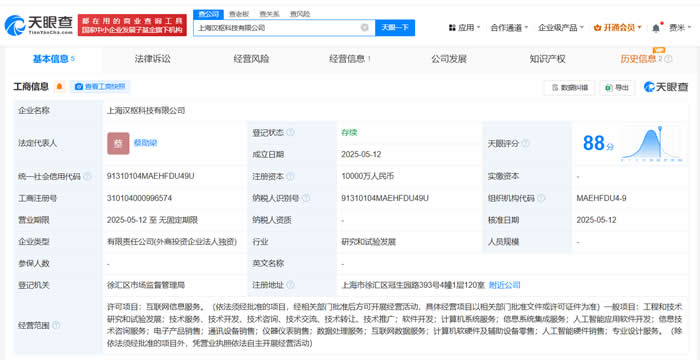Click the company name search input field
This screenshot has width=700, height=360.
point(277,28)
